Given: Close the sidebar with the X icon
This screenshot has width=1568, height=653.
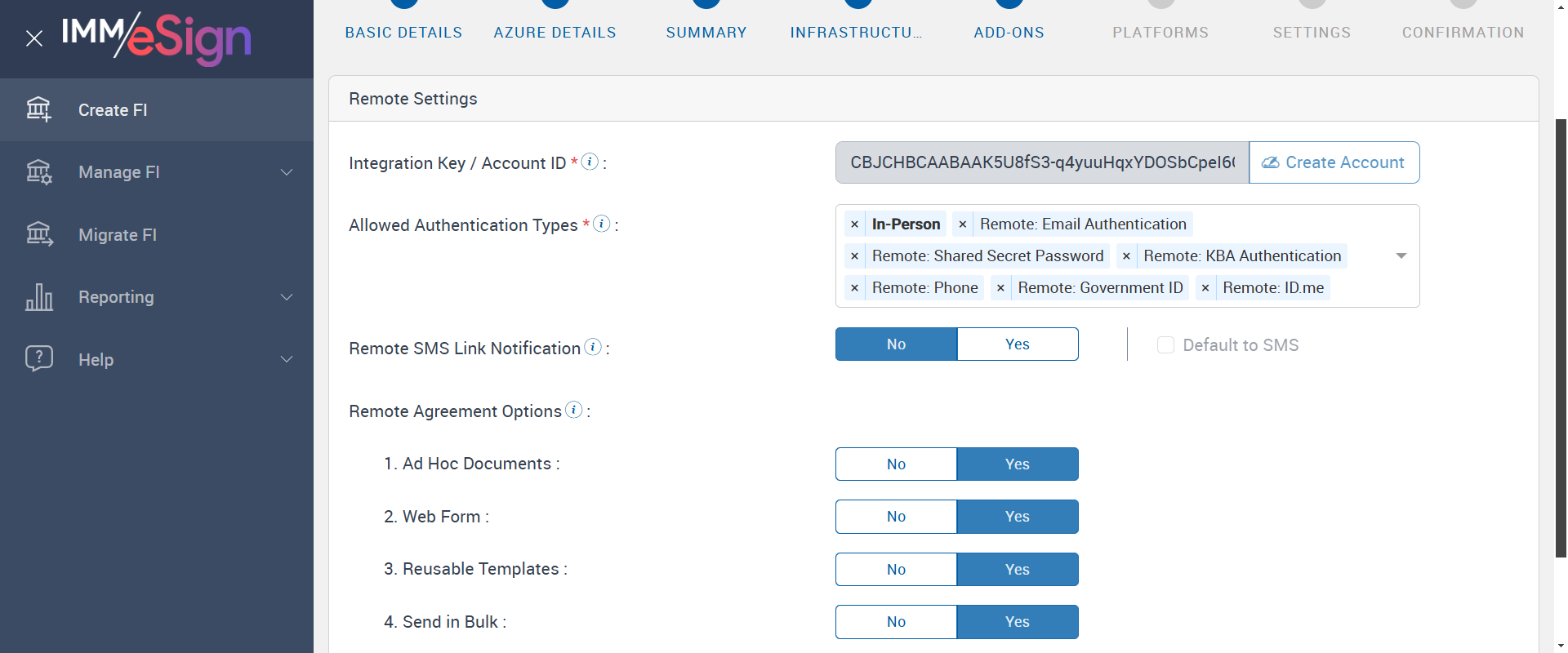Looking at the screenshot, I should (x=34, y=38).
